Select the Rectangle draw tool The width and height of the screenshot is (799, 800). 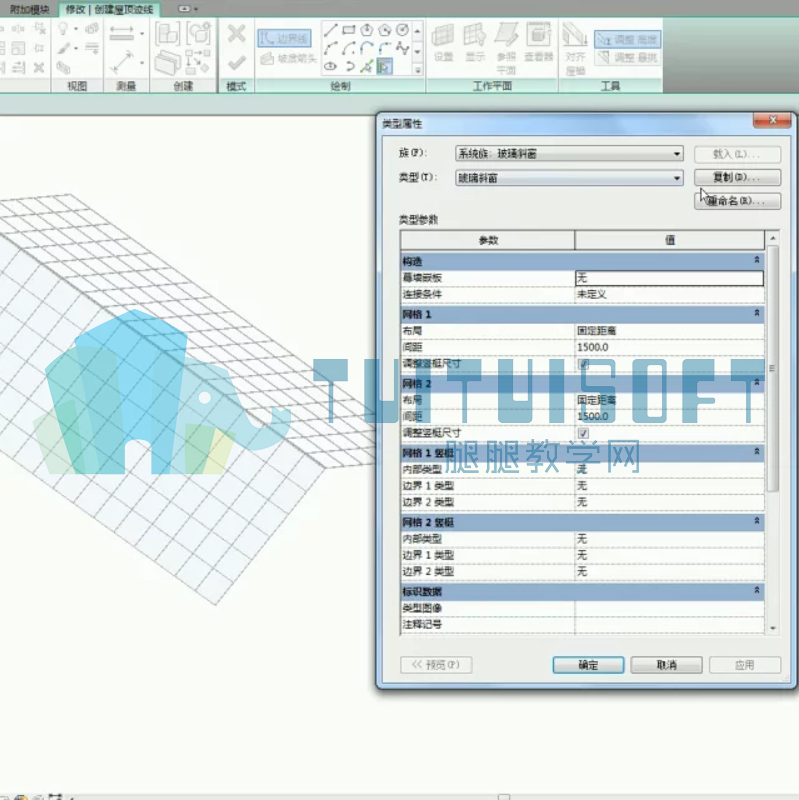coord(348,30)
